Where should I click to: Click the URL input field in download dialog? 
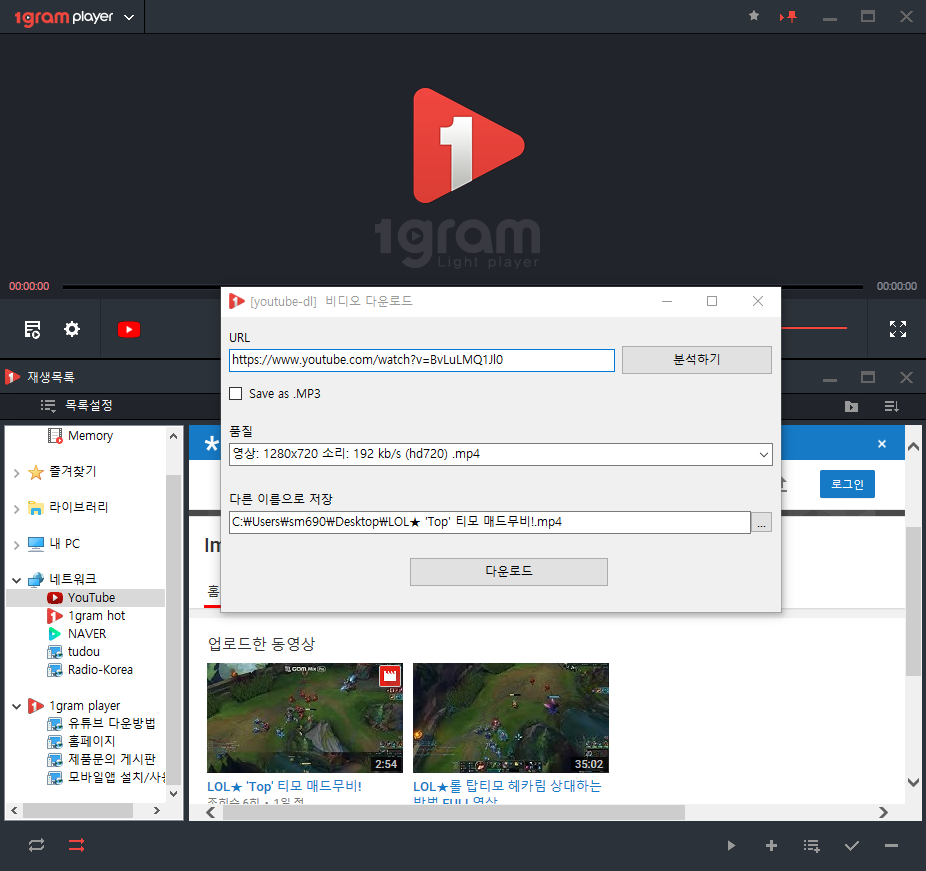coord(422,360)
